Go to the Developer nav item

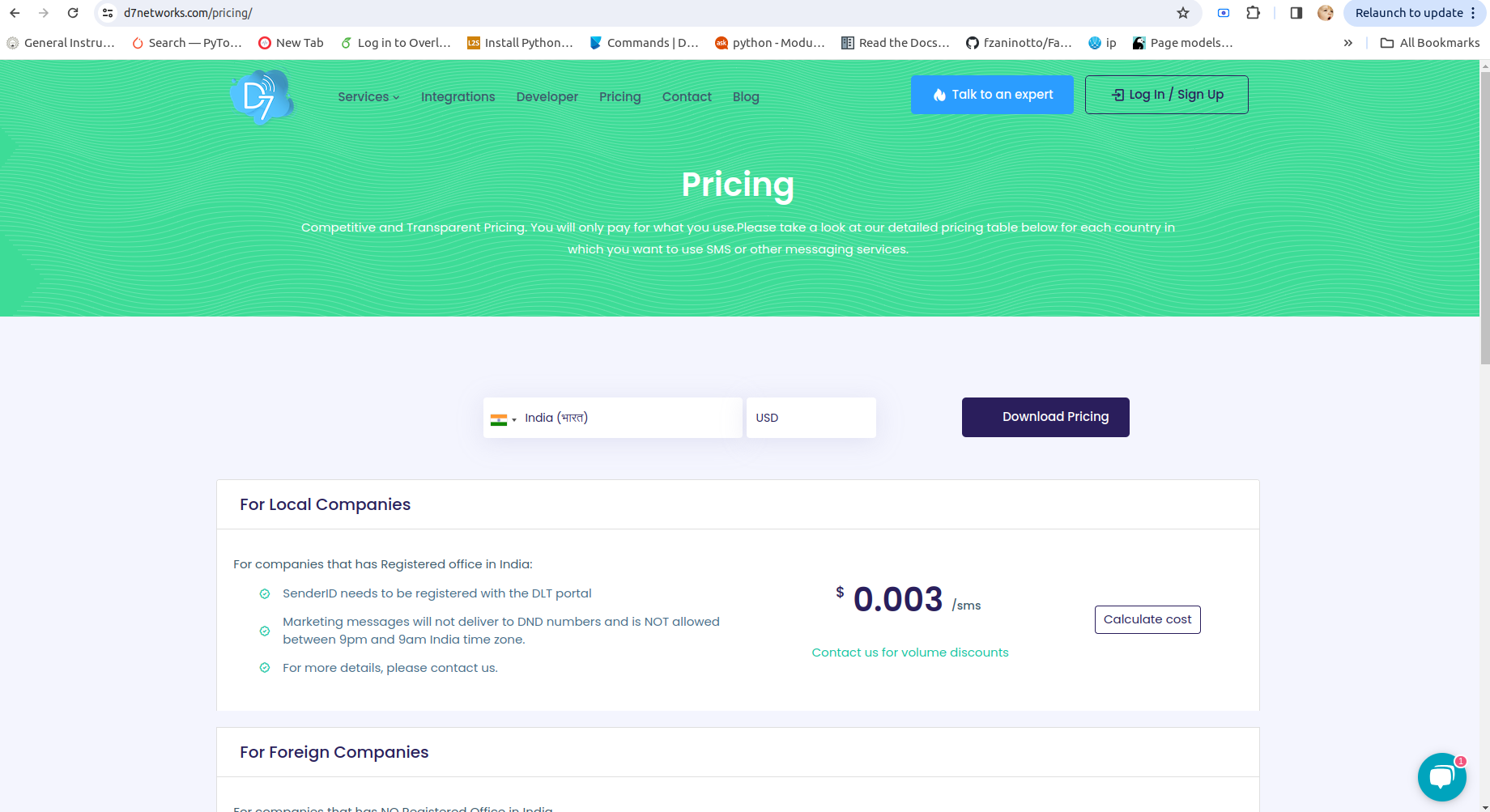pyautogui.click(x=547, y=97)
